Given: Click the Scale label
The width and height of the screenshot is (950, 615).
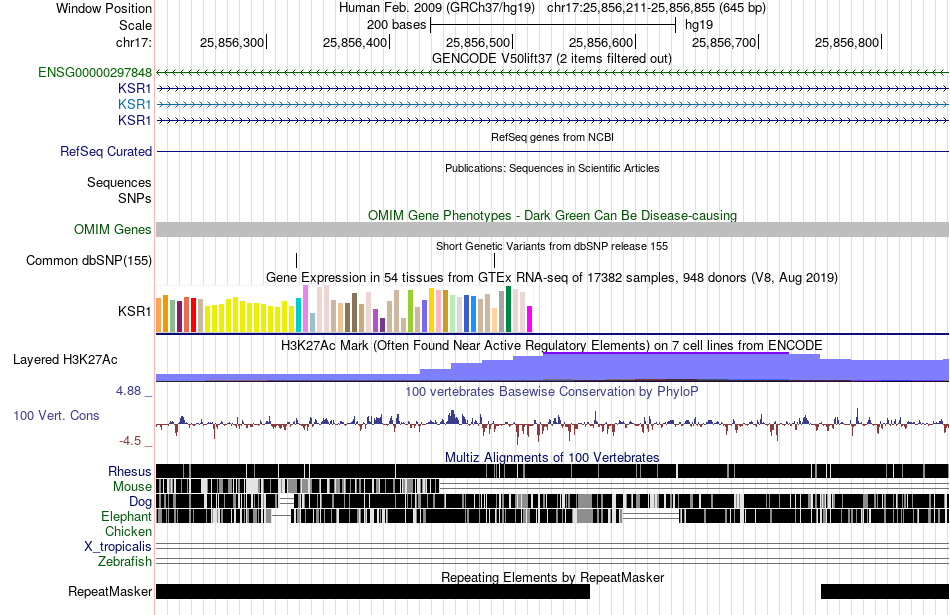Looking at the screenshot, I should click(136, 25).
